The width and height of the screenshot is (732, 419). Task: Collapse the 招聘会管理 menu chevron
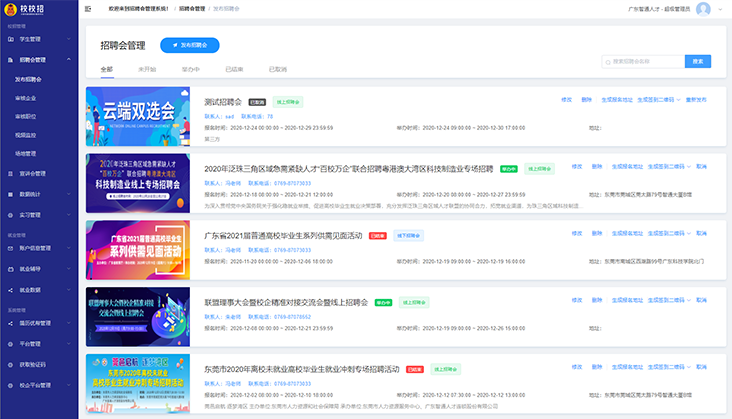(x=69, y=60)
